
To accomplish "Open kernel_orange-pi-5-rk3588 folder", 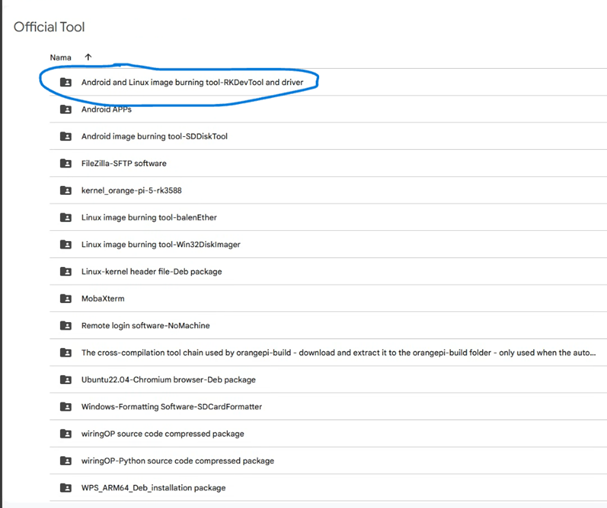I will pyautogui.click(x=131, y=190).
